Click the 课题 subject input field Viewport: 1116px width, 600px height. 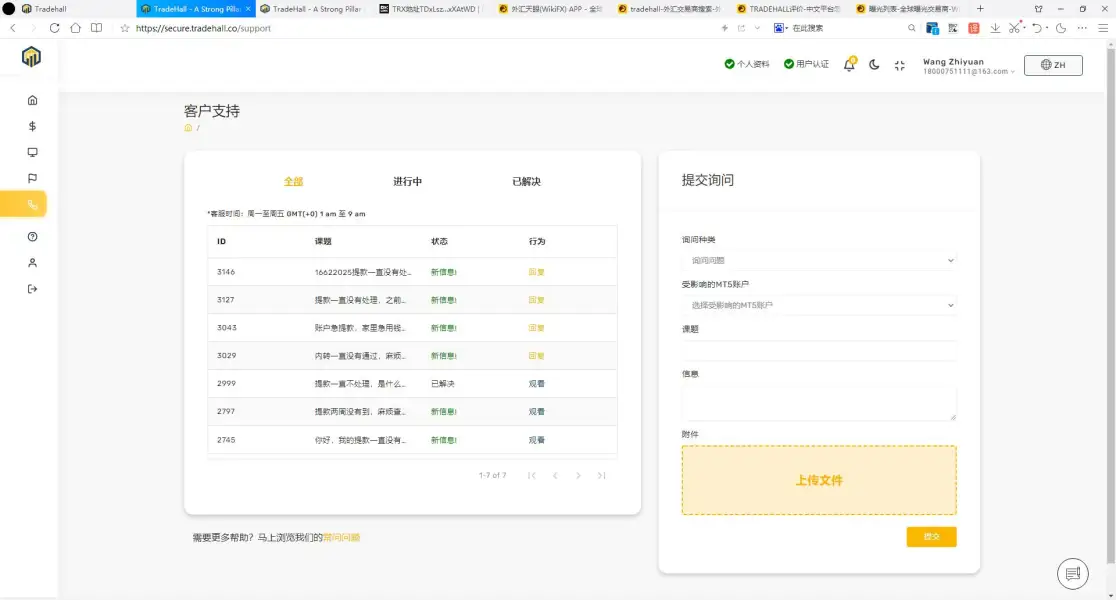pos(818,349)
